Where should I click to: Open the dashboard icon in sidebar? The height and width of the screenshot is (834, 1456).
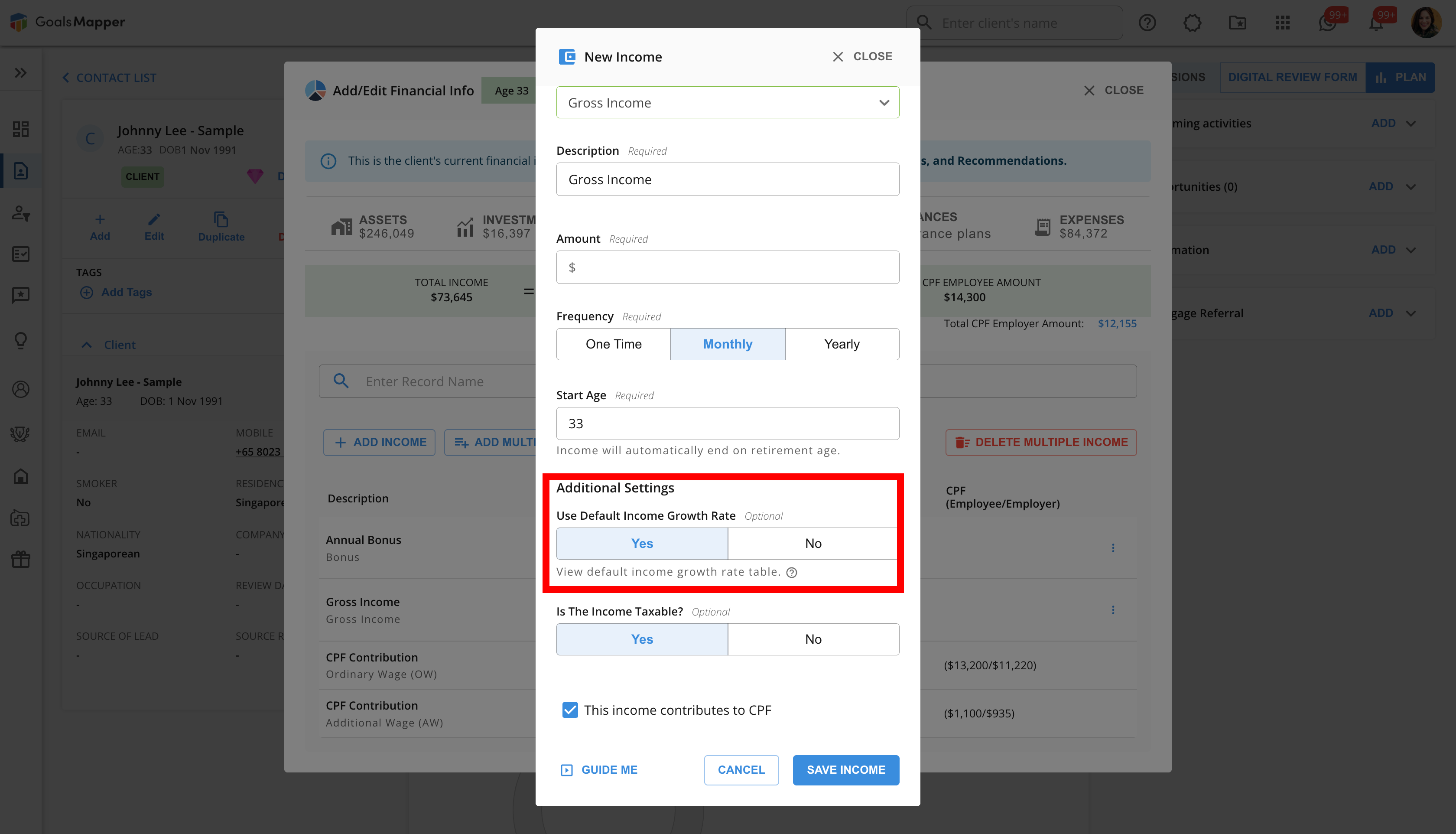point(21,129)
